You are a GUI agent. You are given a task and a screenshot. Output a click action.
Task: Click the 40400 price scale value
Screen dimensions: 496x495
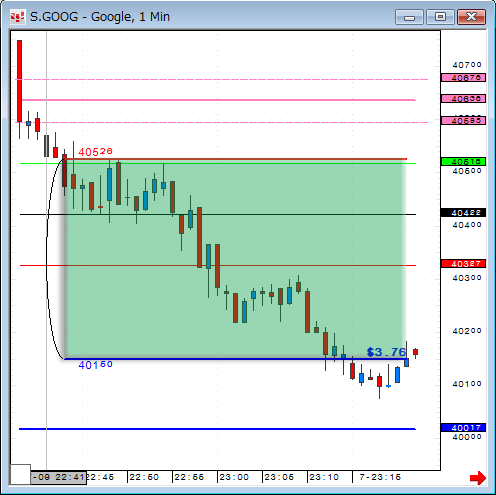coord(467,225)
